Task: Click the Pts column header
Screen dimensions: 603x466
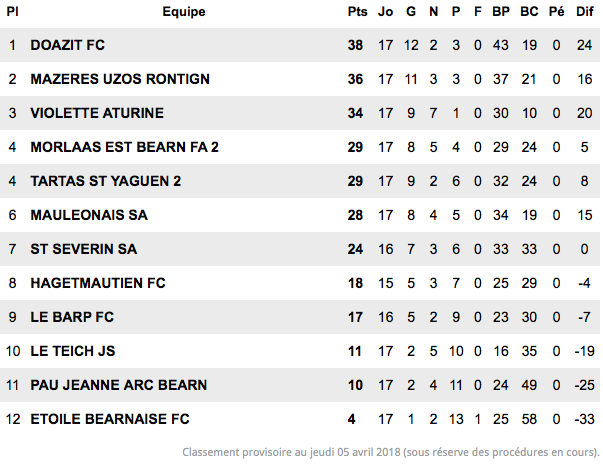Action: click(x=357, y=12)
